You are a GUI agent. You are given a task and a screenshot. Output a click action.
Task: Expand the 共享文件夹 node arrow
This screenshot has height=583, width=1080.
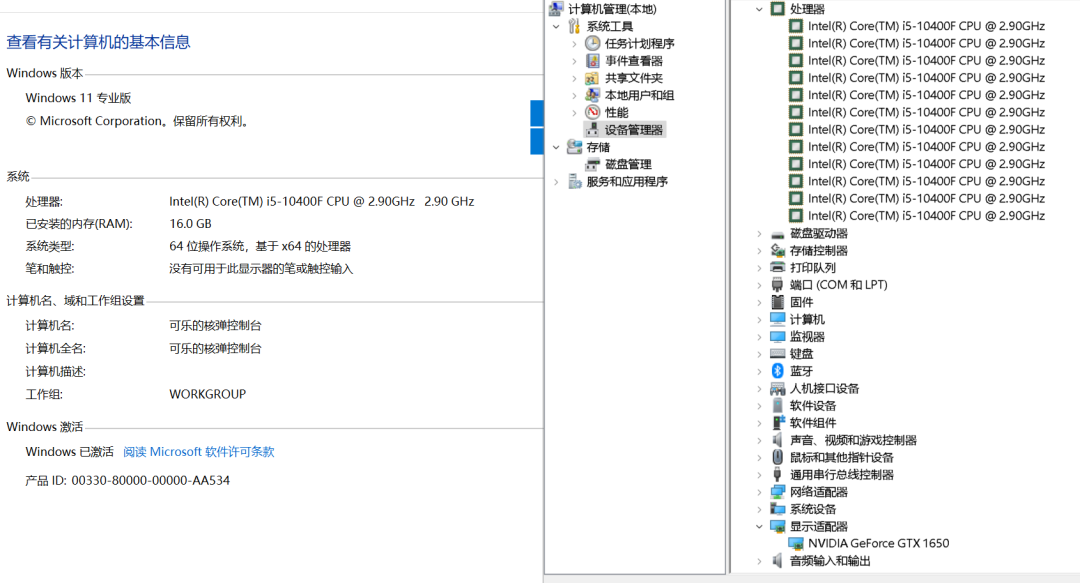[x=574, y=78]
